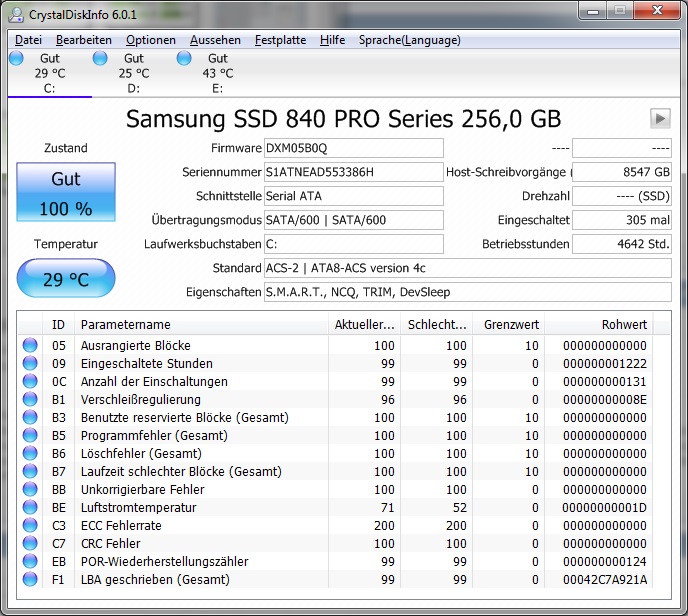Select the E: disk at 43 °C
688x616 pixels.
(218, 73)
